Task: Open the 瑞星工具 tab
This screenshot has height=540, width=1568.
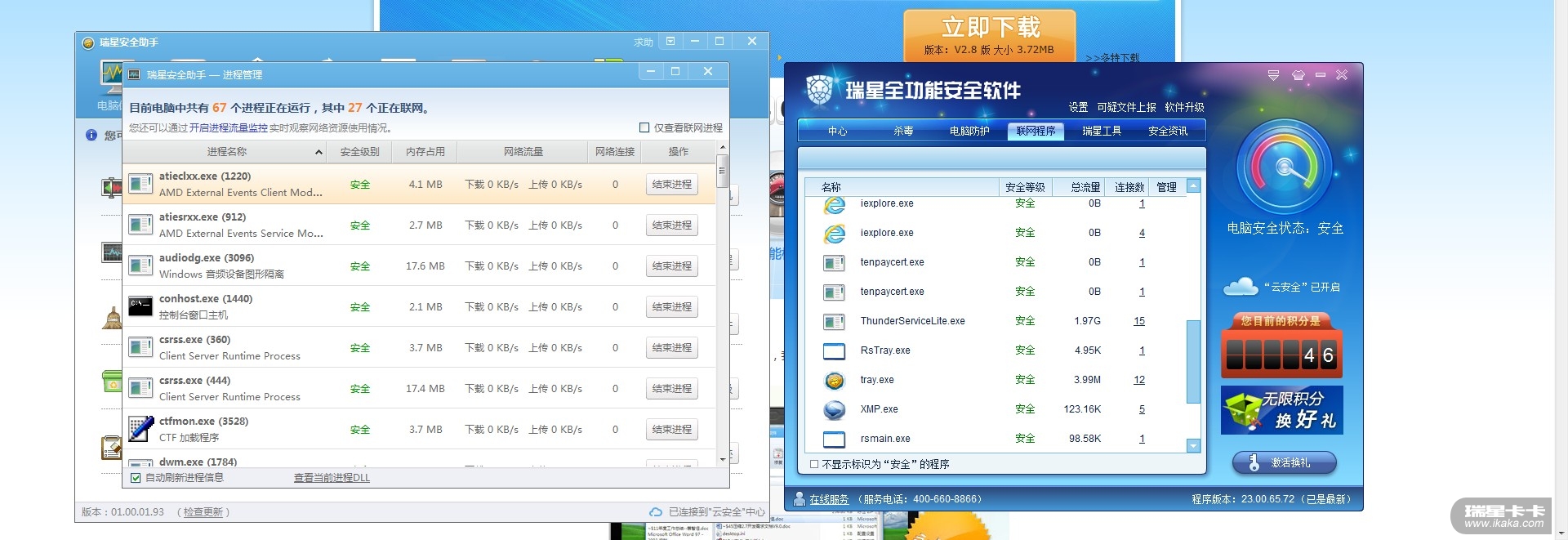Action: coord(1102,131)
